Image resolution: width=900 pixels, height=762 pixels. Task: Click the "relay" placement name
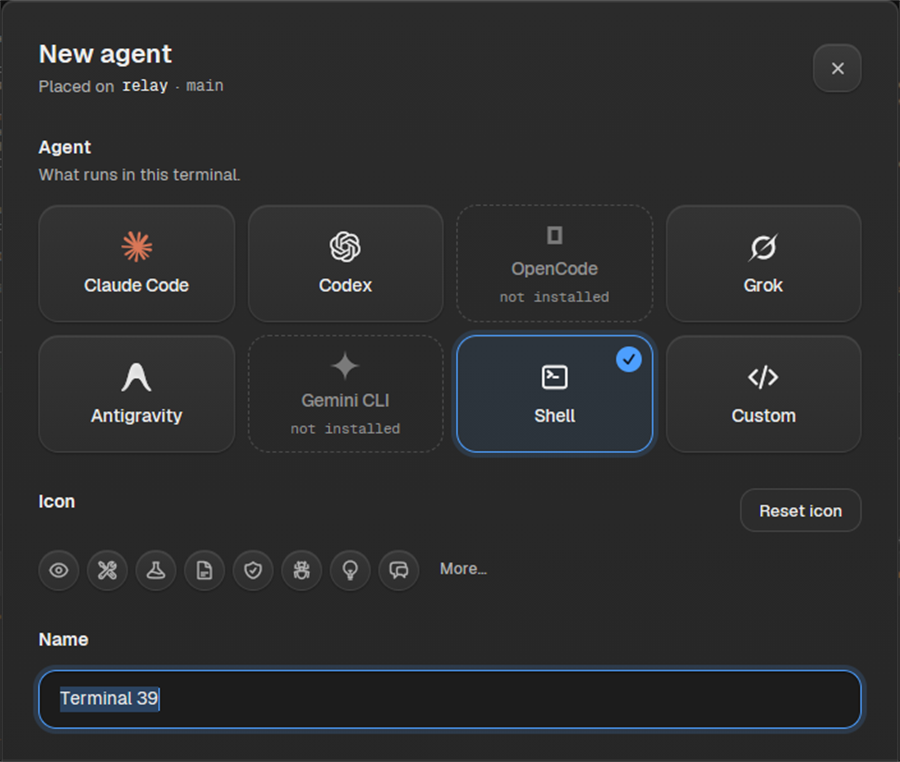tap(145, 86)
